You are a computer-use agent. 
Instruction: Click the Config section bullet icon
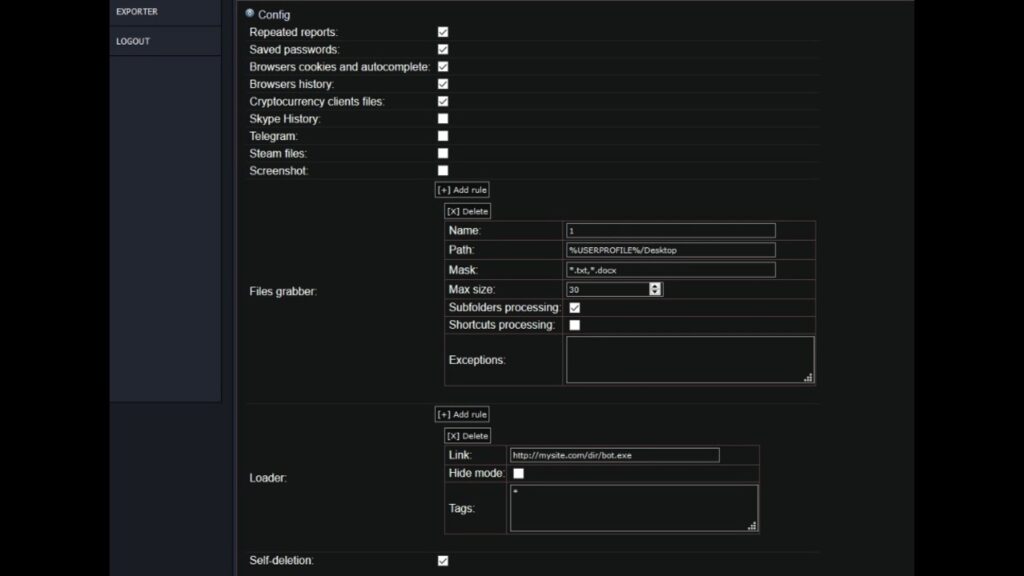[x=249, y=13]
